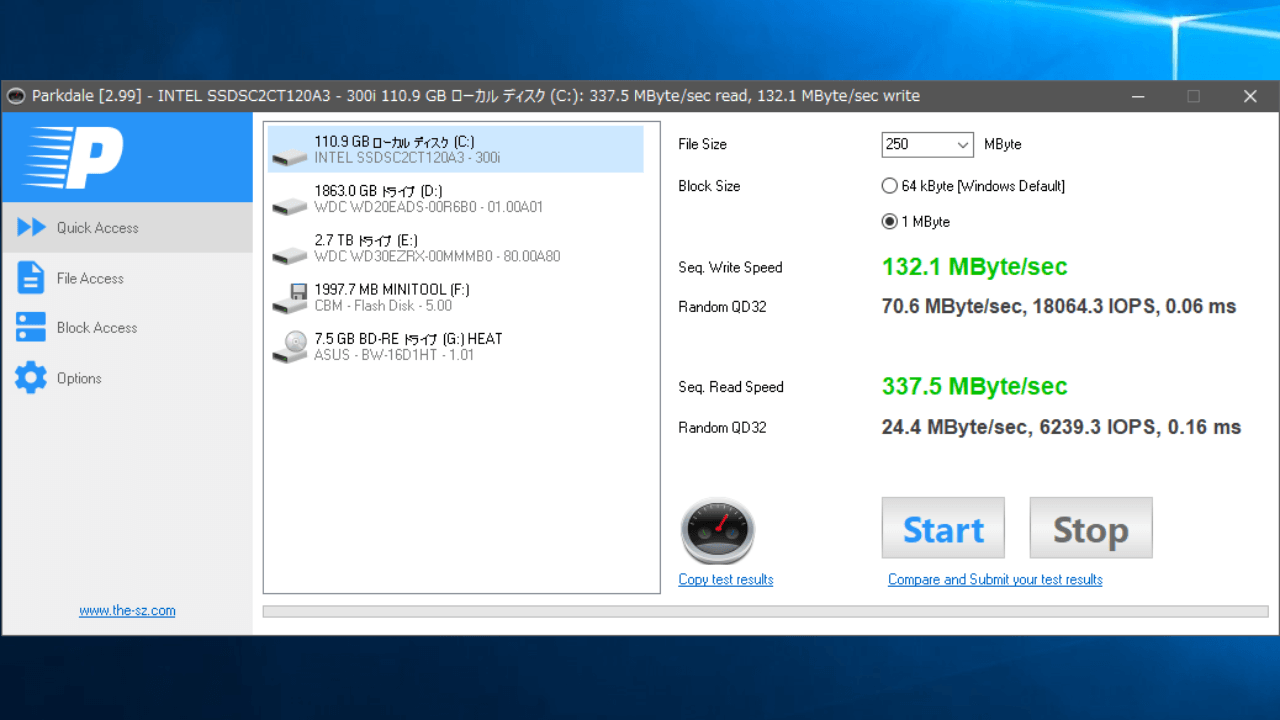
Task: Click the Seq. Write Speed label
Action: pyautogui.click(x=730, y=267)
